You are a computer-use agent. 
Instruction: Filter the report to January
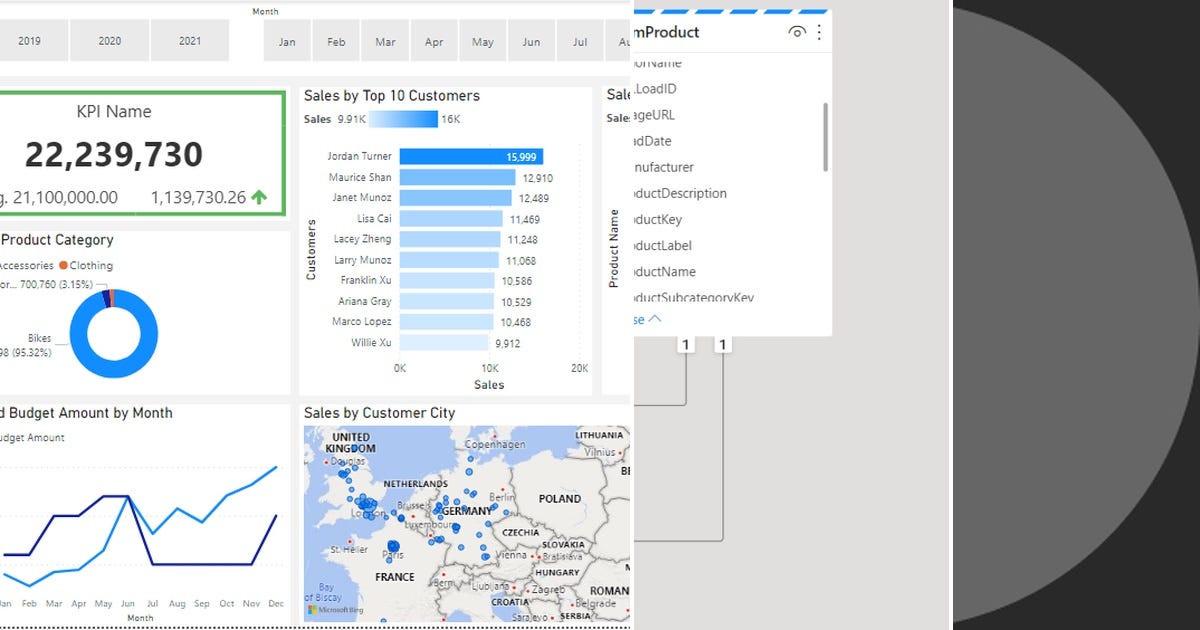(287, 41)
